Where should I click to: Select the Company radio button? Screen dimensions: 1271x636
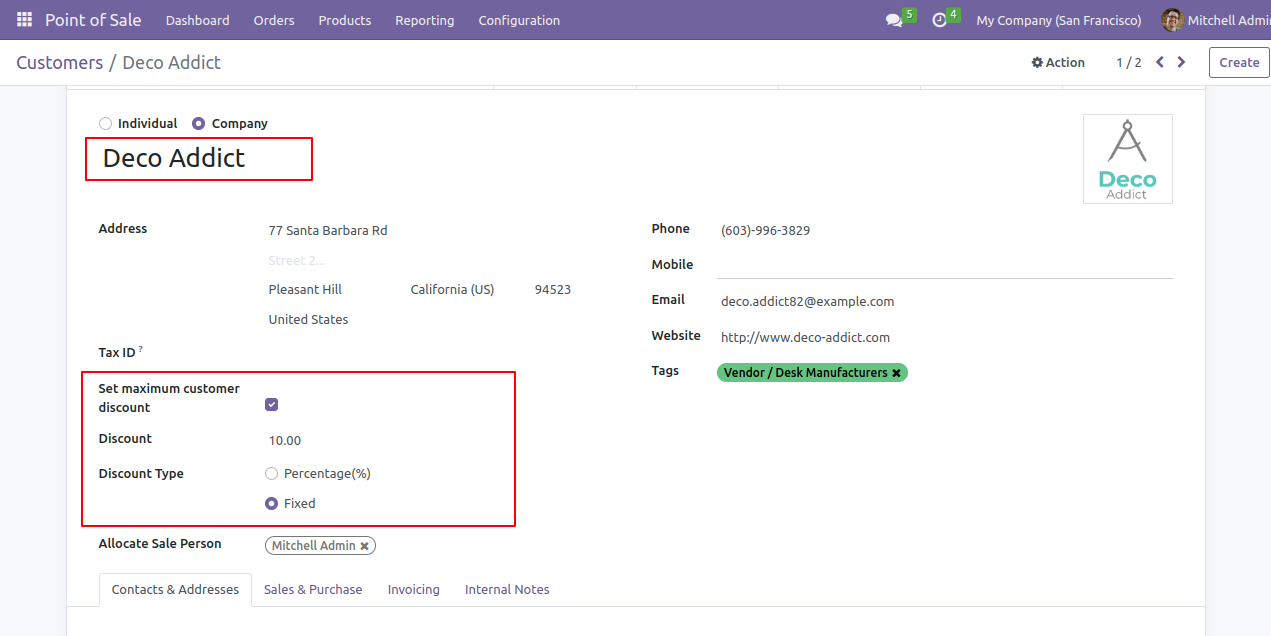(x=199, y=124)
